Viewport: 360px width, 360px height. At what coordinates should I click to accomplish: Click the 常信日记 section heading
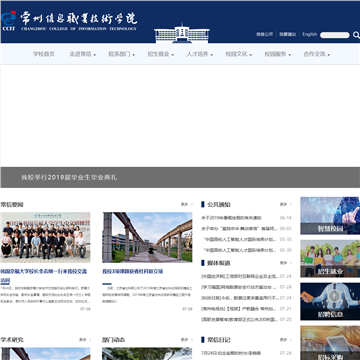pyautogui.click(x=219, y=340)
